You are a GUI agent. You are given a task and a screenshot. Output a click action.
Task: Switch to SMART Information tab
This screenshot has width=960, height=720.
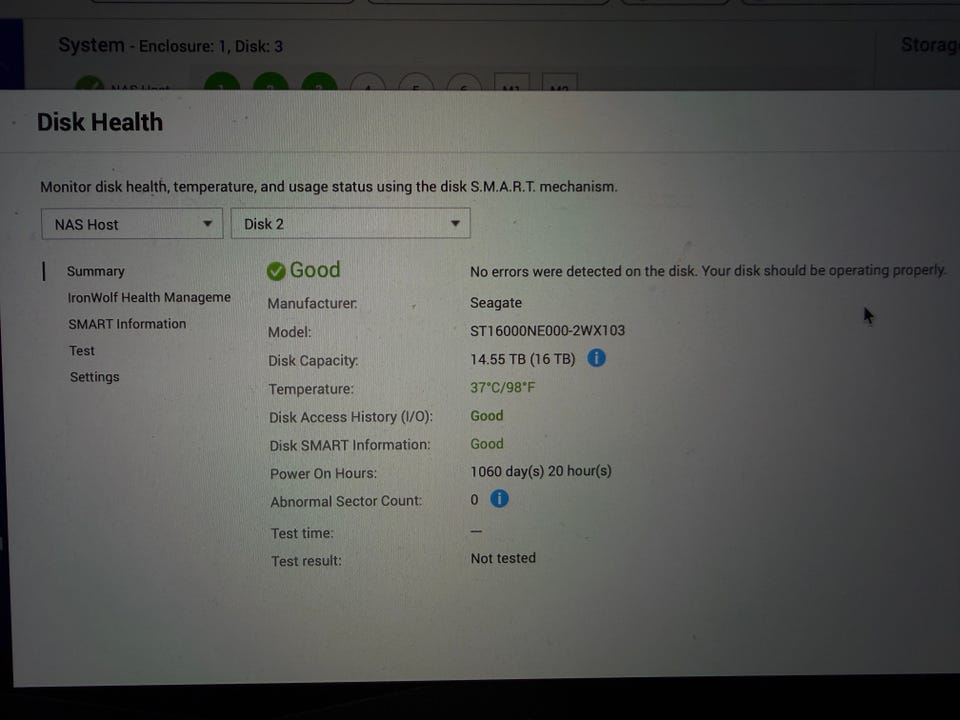(127, 324)
